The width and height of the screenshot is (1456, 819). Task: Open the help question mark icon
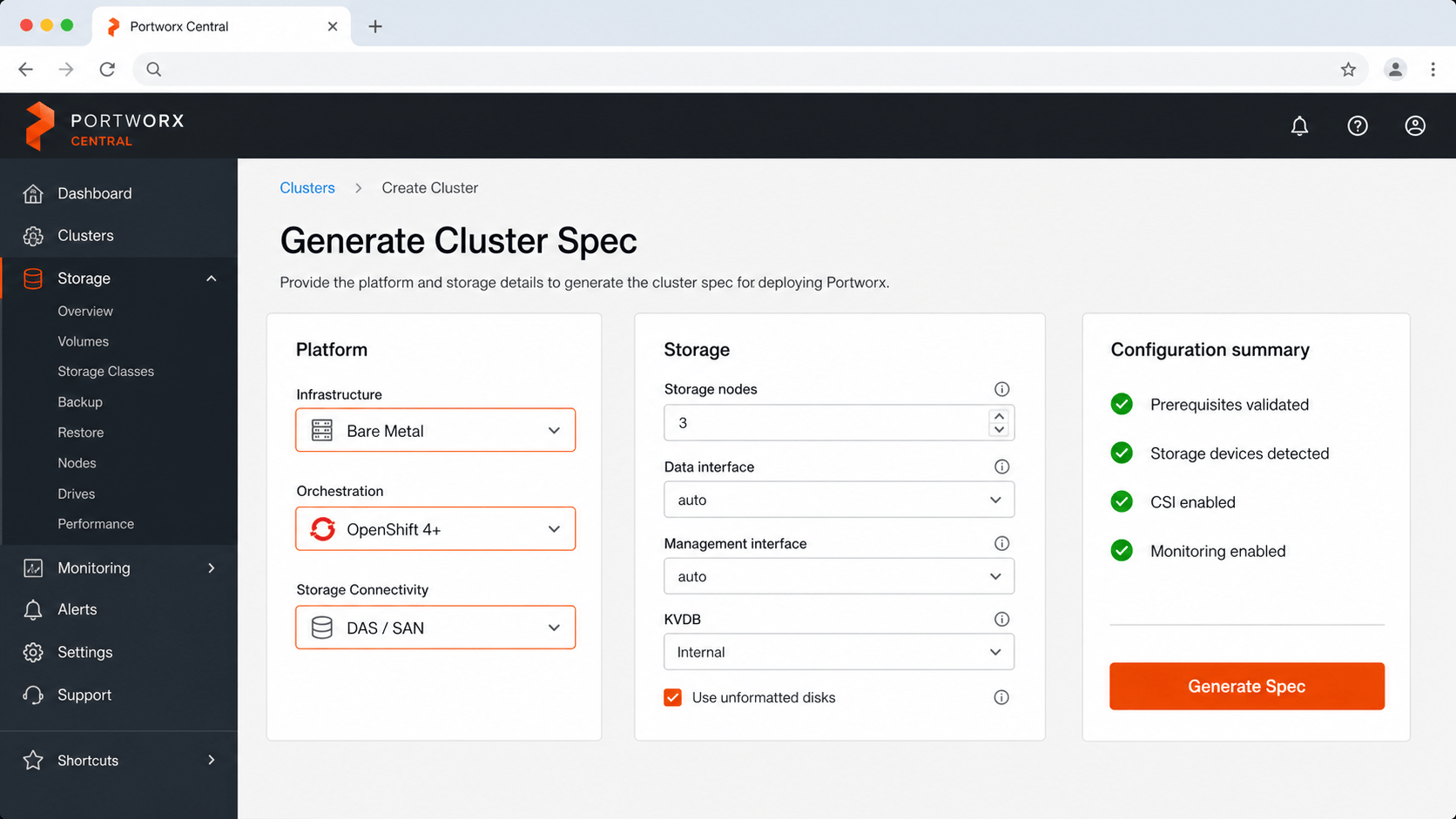[1358, 126]
